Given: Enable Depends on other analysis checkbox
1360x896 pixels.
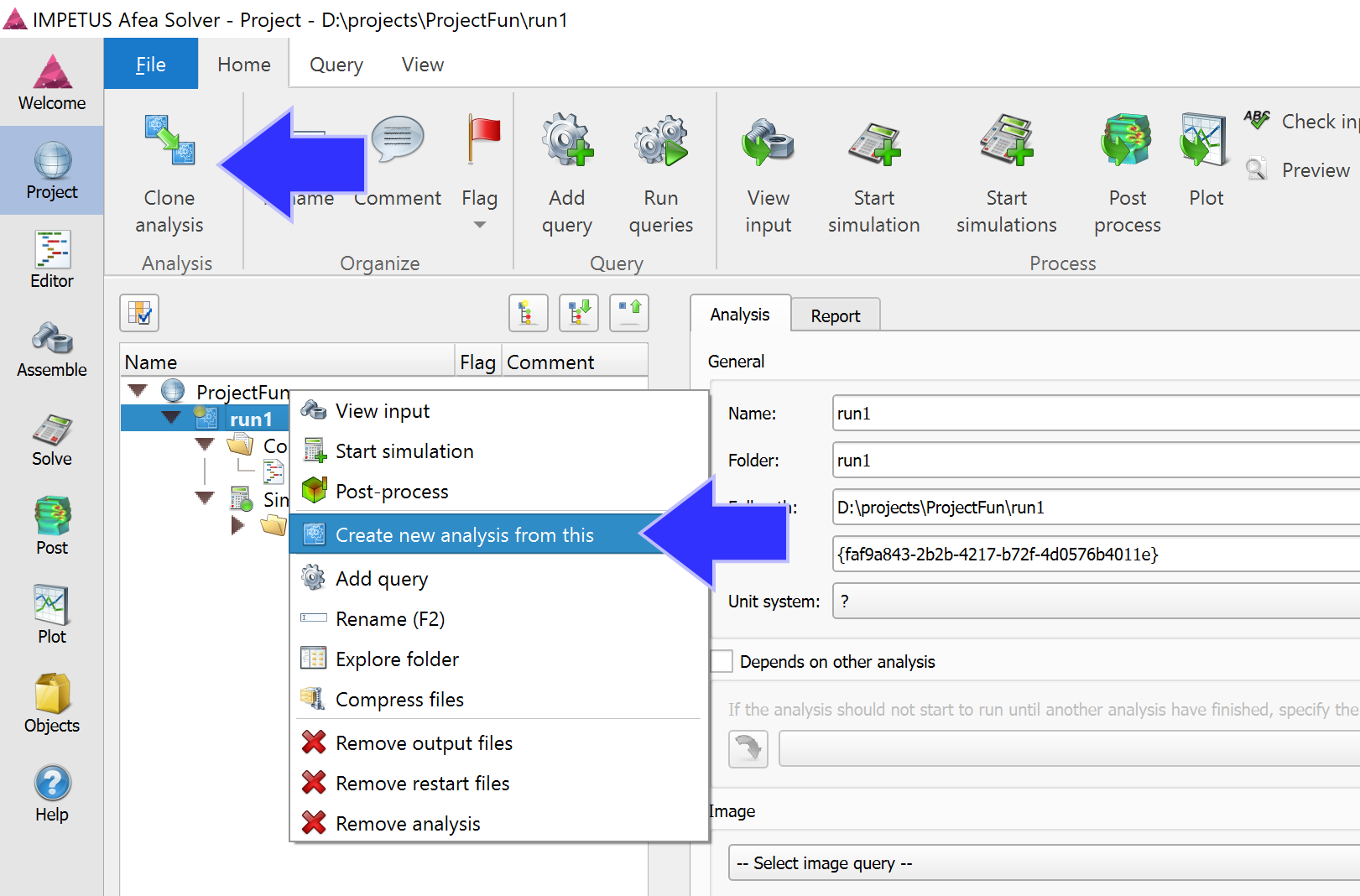Looking at the screenshot, I should click(722, 661).
